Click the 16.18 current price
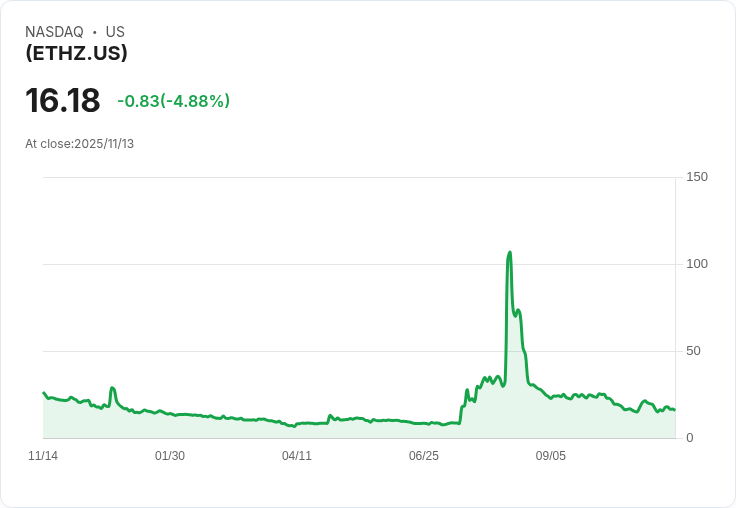Screen dimensions: 736x508 62,101
